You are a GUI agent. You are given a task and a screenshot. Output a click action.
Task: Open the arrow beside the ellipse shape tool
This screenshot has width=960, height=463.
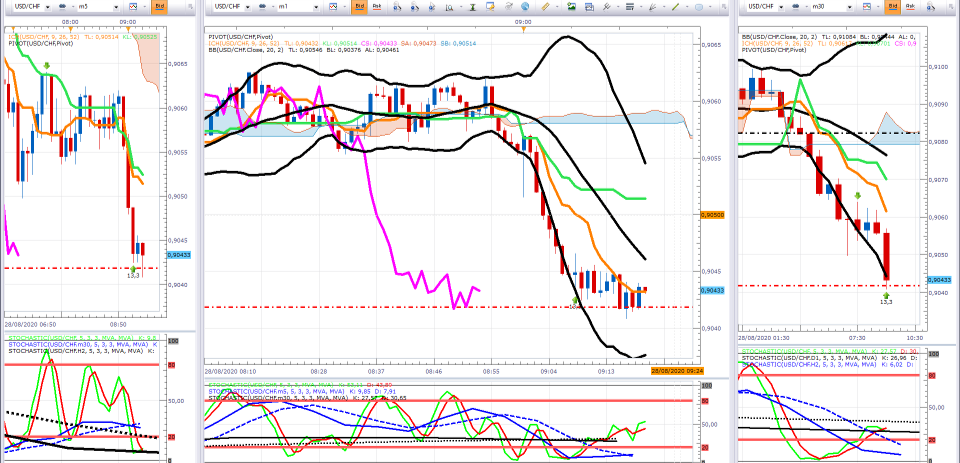coord(710,6)
